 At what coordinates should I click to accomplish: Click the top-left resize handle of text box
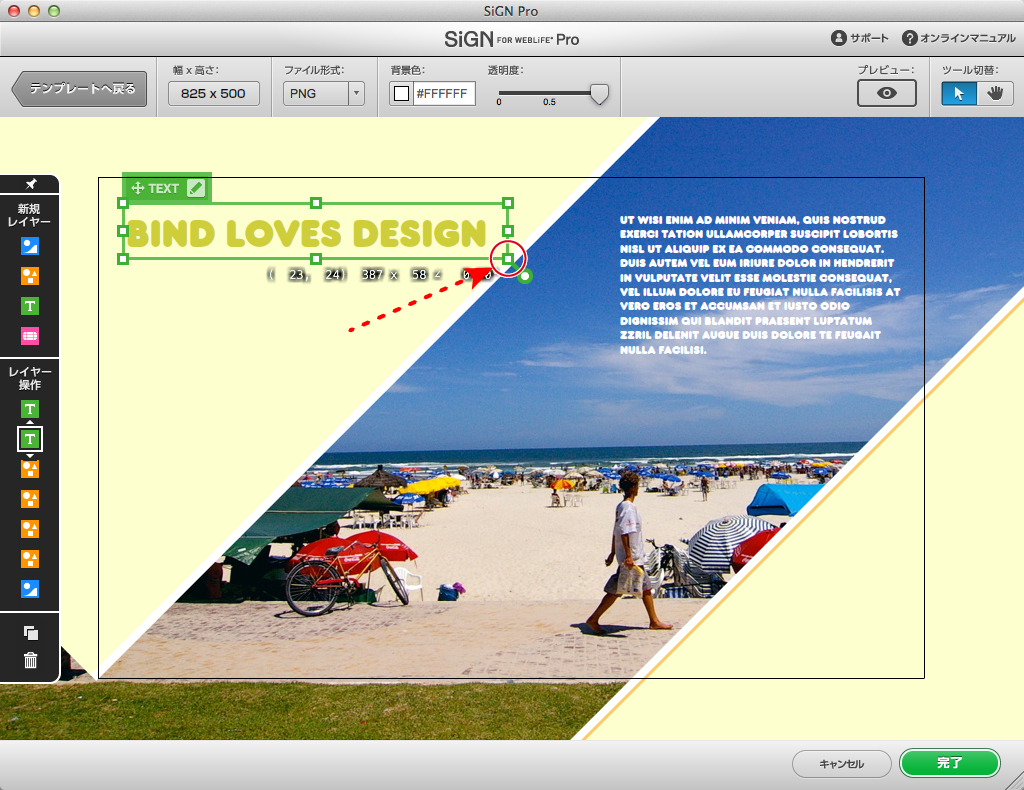point(123,203)
